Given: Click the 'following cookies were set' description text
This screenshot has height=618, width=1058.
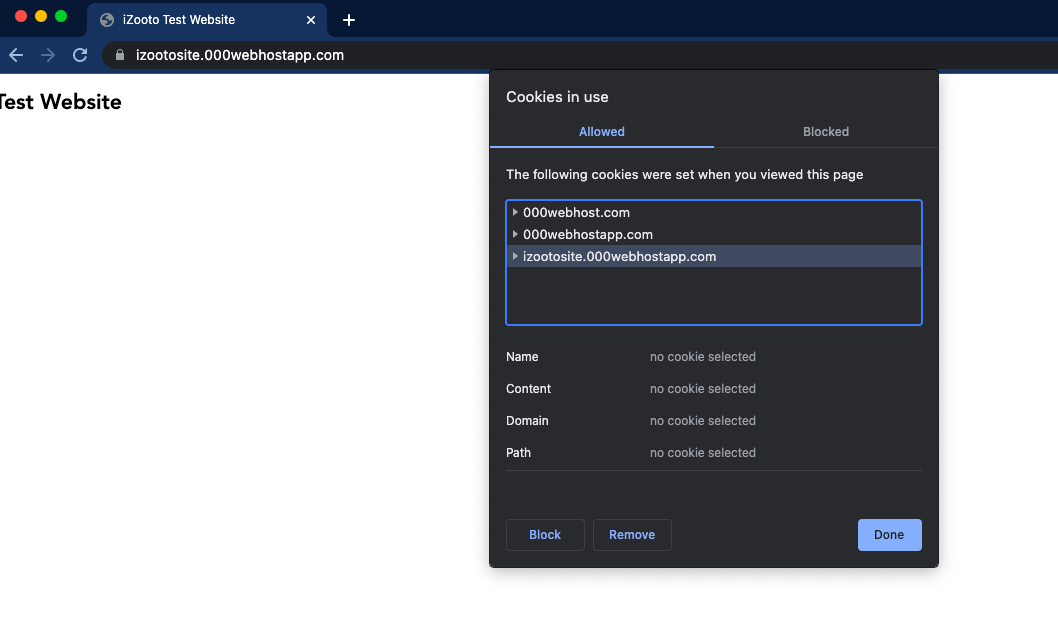Looking at the screenshot, I should tap(685, 175).
